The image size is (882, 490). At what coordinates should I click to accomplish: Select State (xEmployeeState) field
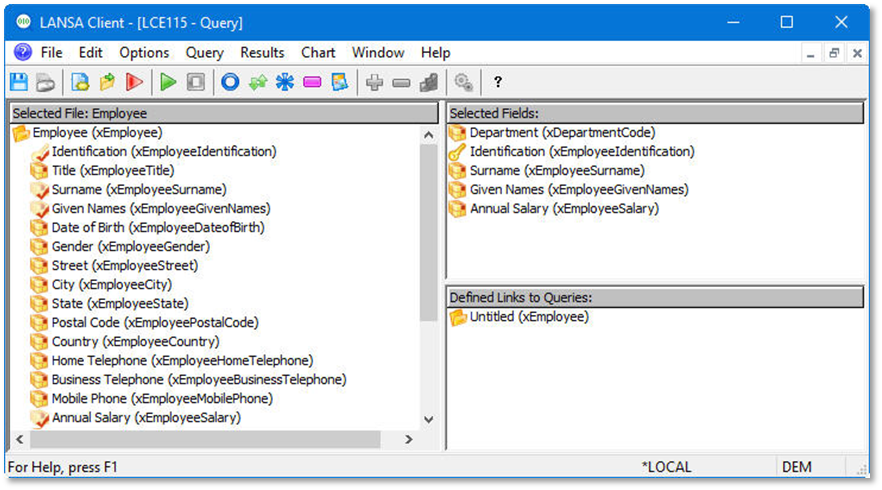coord(110,304)
